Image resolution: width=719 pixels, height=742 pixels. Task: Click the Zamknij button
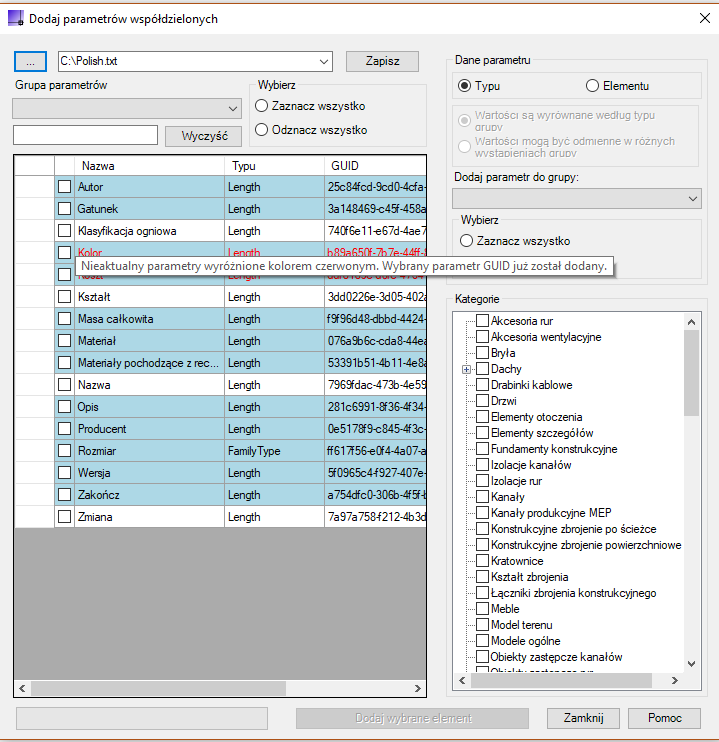click(x=583, y=718)
